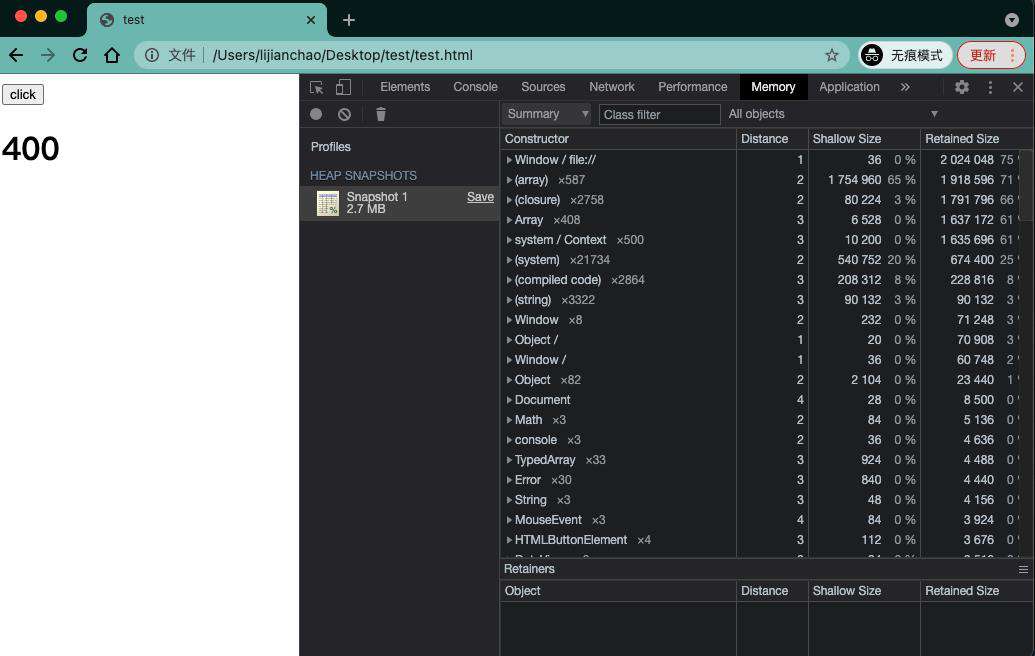Expand the (array) ×587 row

tap(509, 180)
